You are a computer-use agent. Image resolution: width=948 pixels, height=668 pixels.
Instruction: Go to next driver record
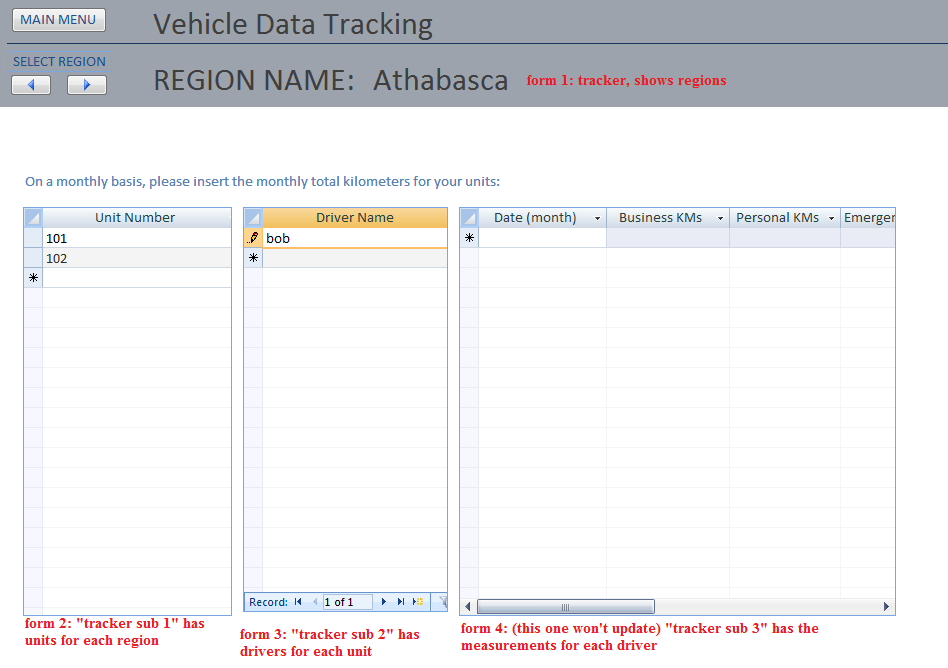[383, 602]
